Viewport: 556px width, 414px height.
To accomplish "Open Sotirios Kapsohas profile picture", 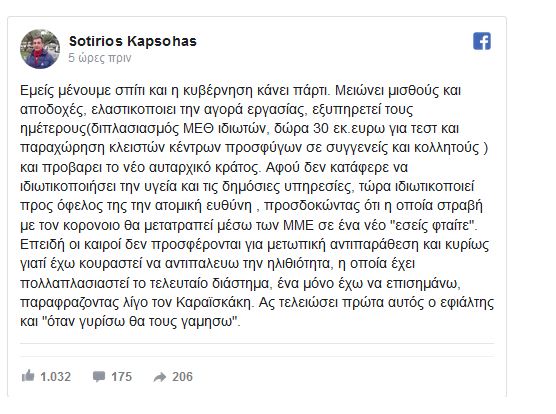I will pos(40,49).
